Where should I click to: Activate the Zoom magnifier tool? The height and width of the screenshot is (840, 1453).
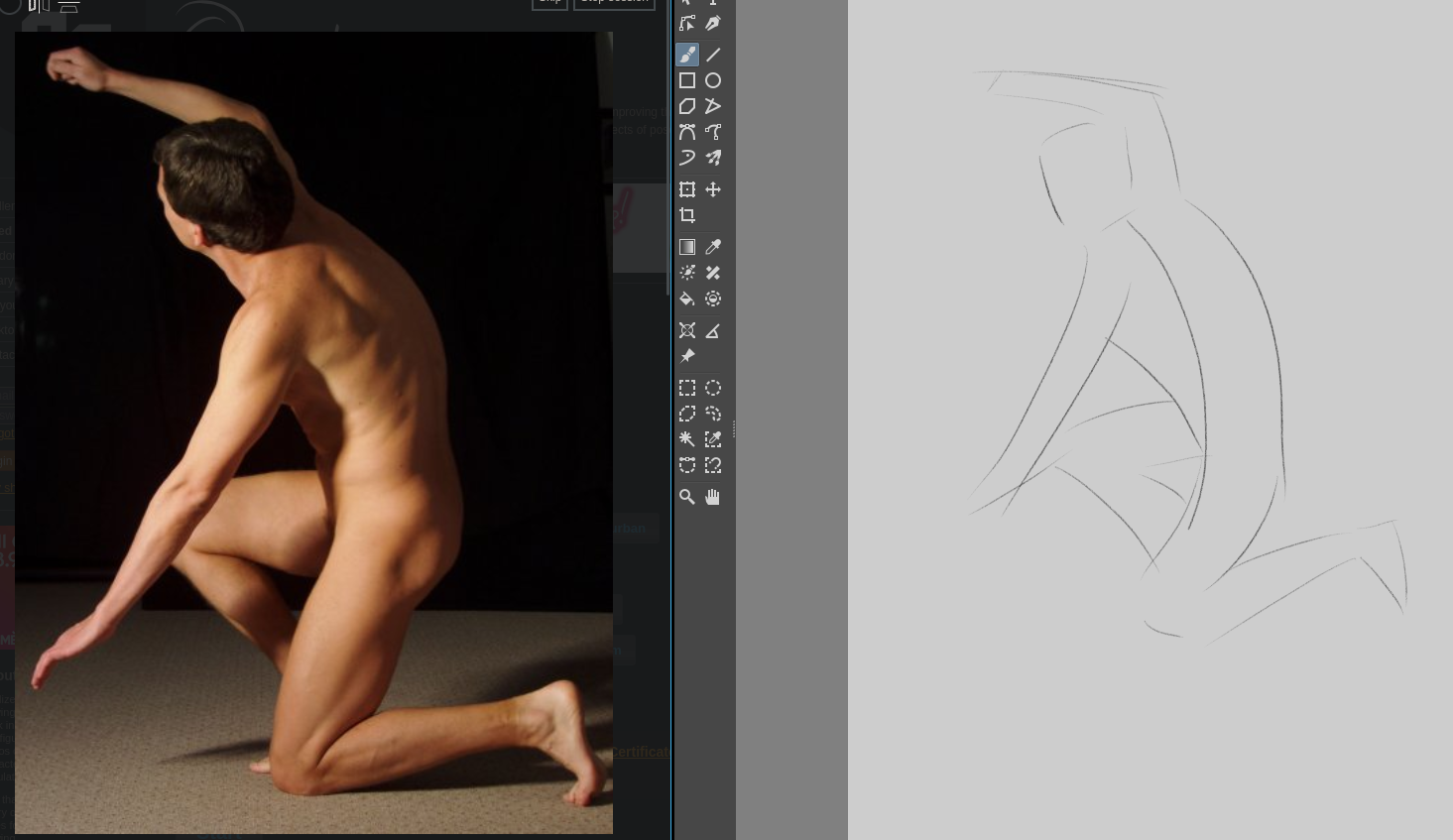pos(687,497)
